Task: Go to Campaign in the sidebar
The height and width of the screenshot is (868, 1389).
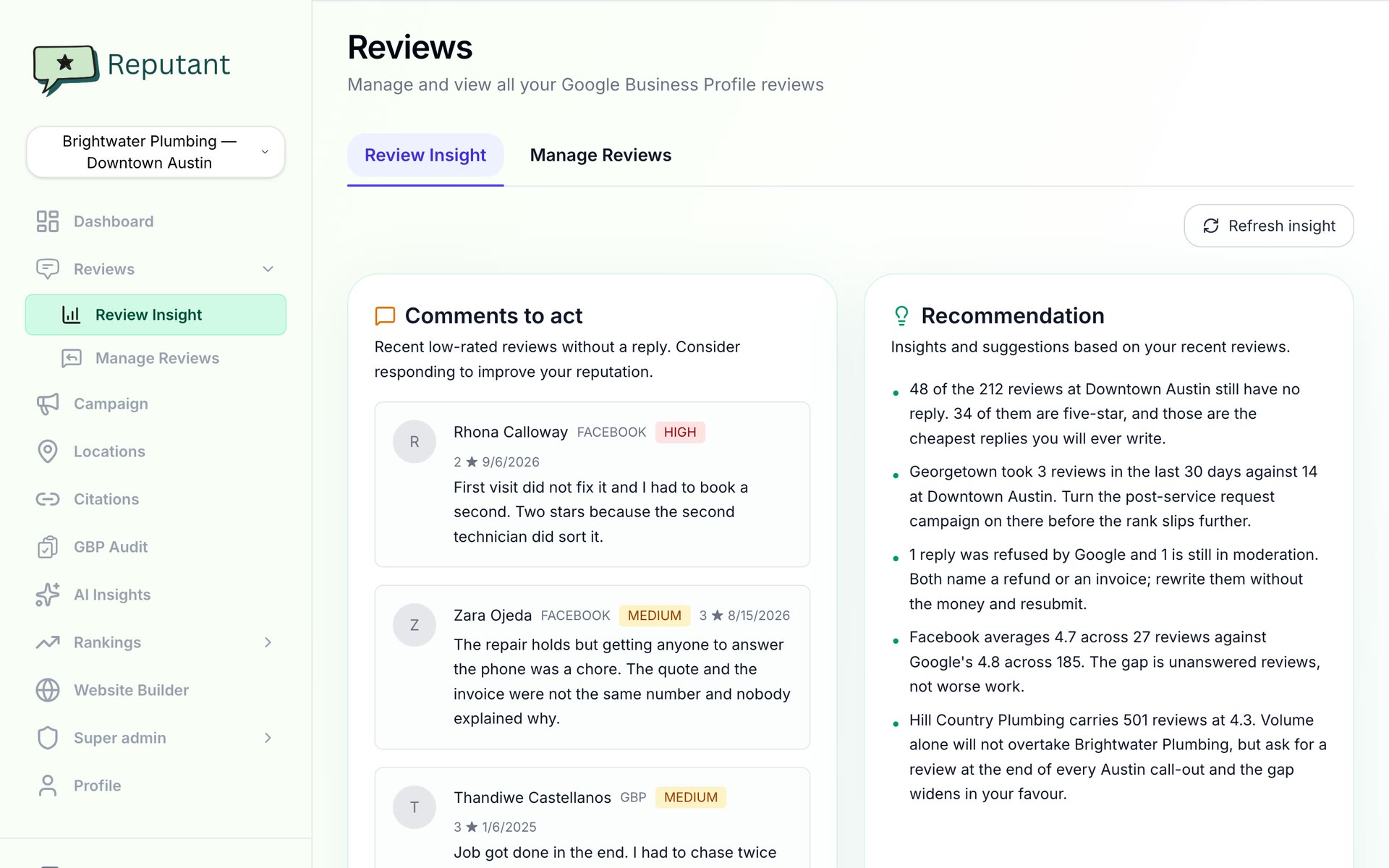Action: (x=156, y=404)
